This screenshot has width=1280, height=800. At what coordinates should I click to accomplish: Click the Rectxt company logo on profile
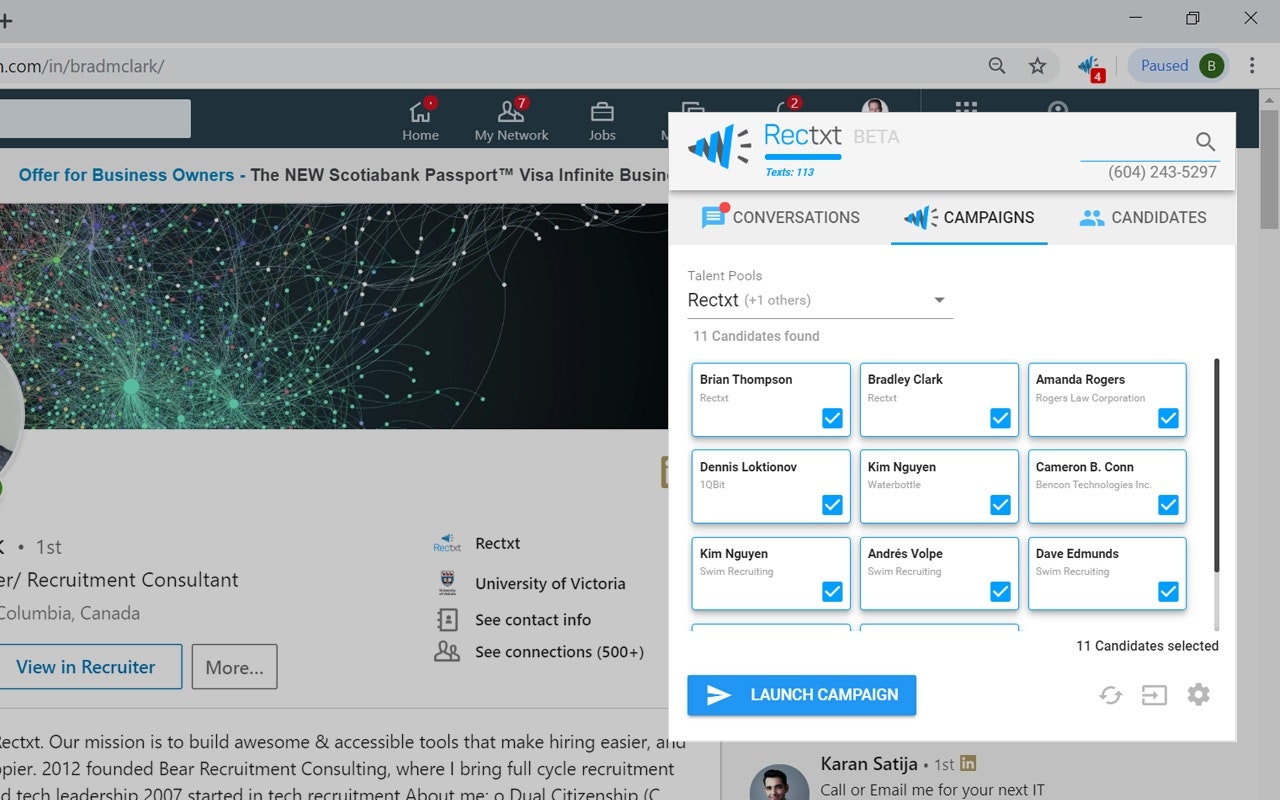(x=447, y=543)
